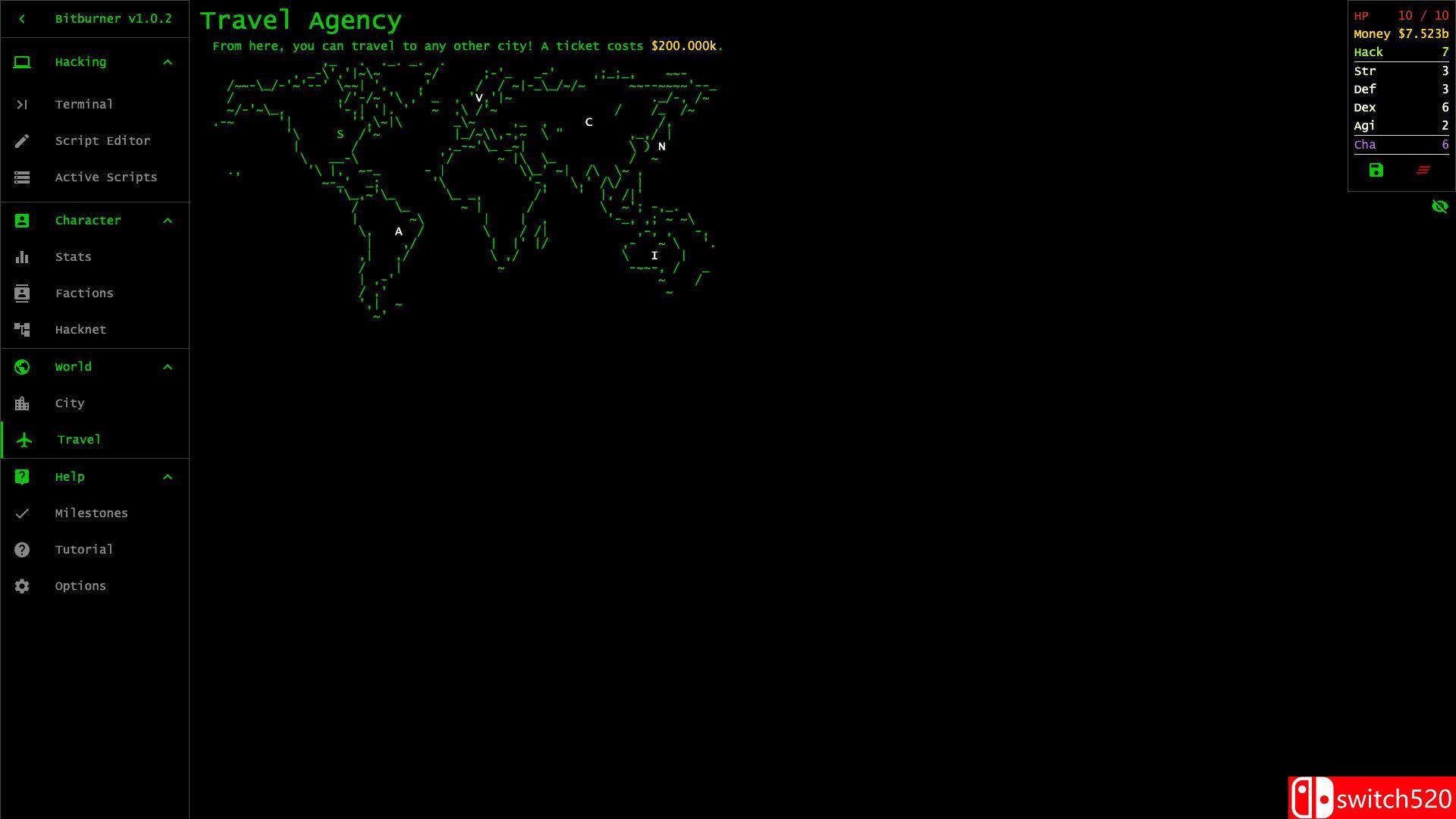Screen dimensions: 1456x819
Task: Expand the World section chevron
Action: (x=167, y=366)
